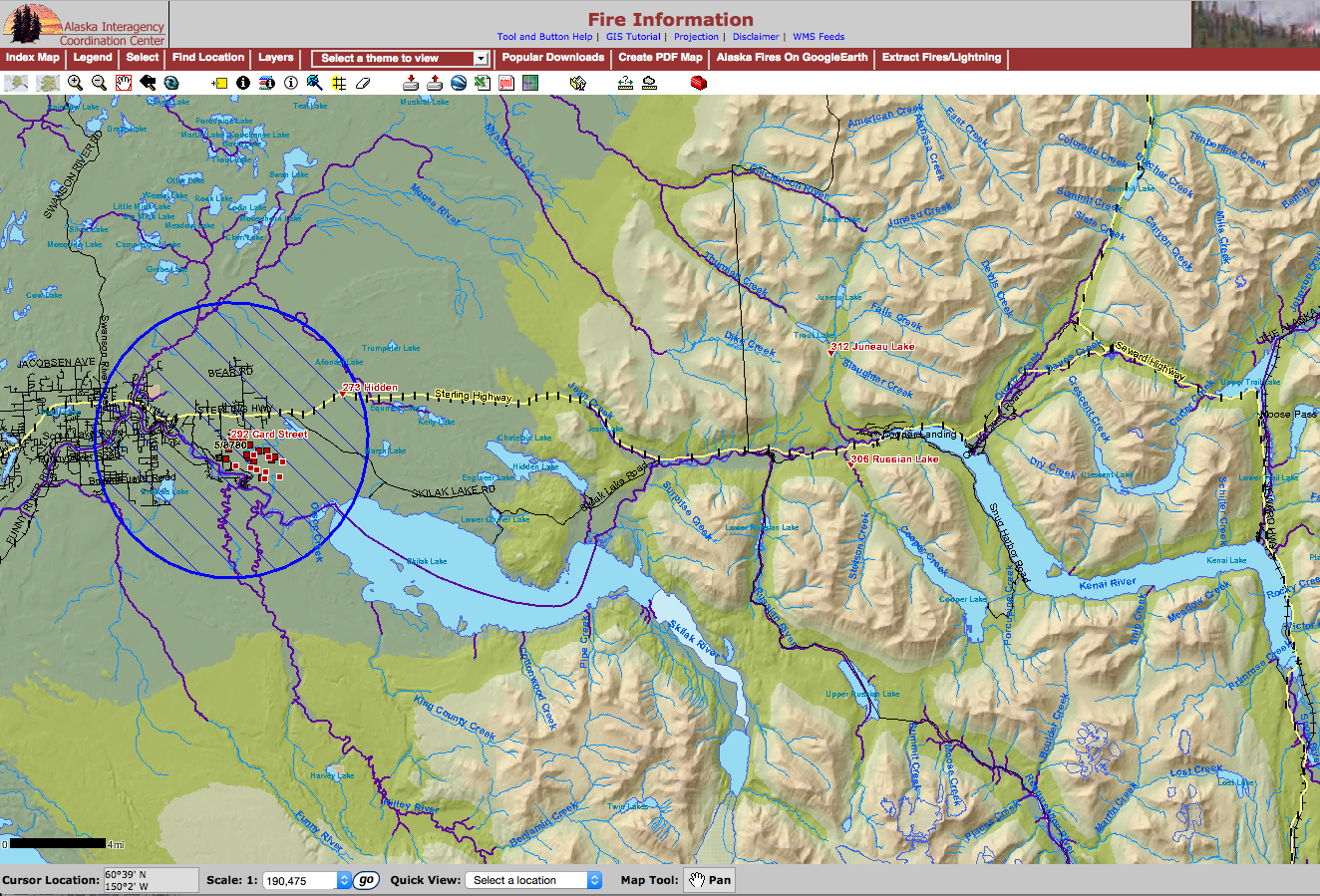Screen dimensions: 1320x896
Task: Click the yellow grid coordinates icon
Action: tap(339, 83)
